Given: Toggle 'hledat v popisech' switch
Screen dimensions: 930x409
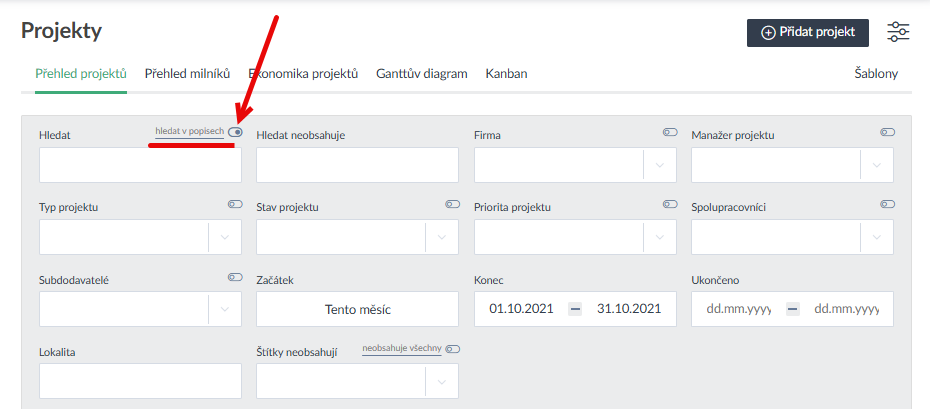Looking at the screenshot, I should (235, 132).
